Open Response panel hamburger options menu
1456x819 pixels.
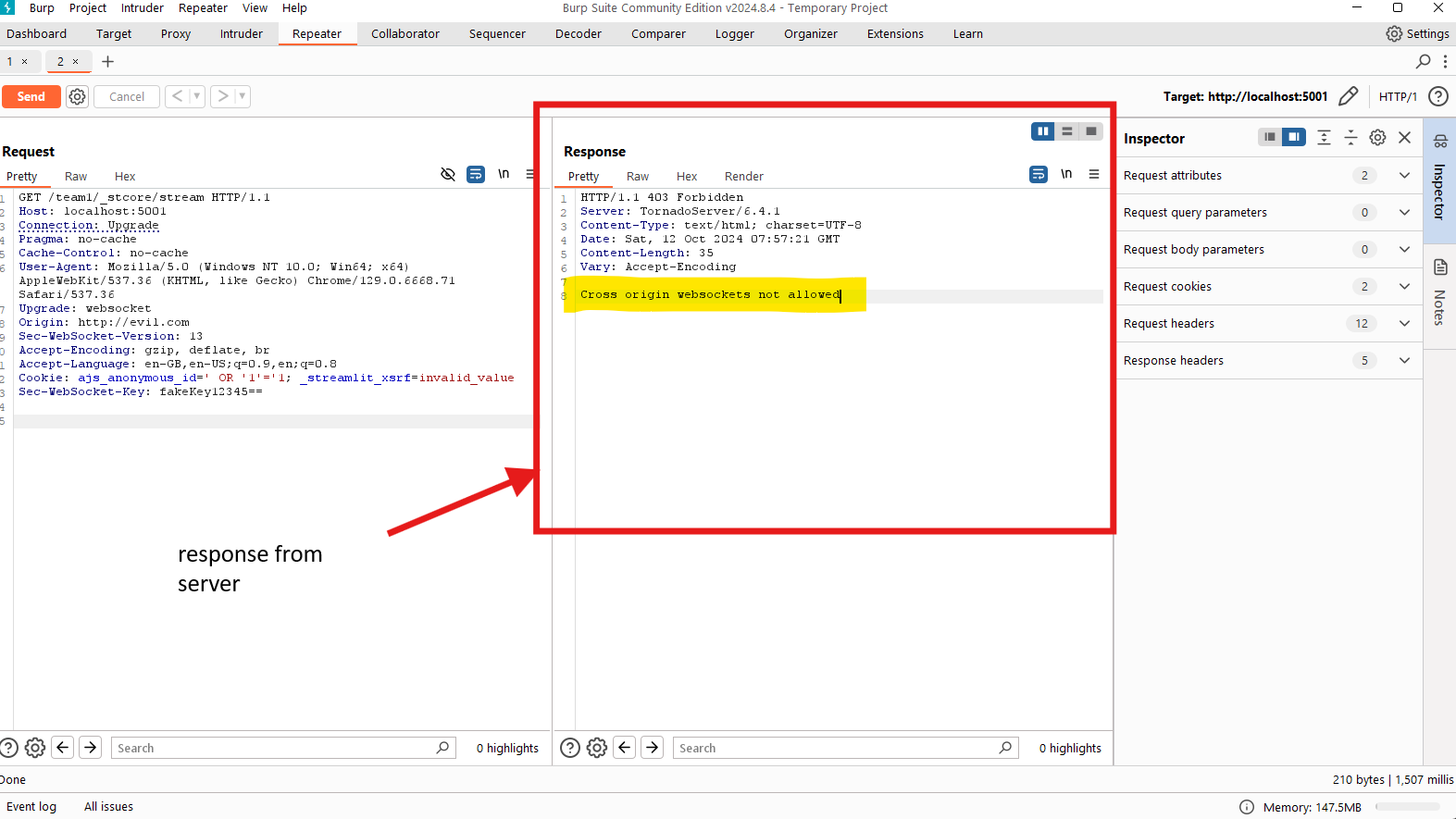[1094, 174]
